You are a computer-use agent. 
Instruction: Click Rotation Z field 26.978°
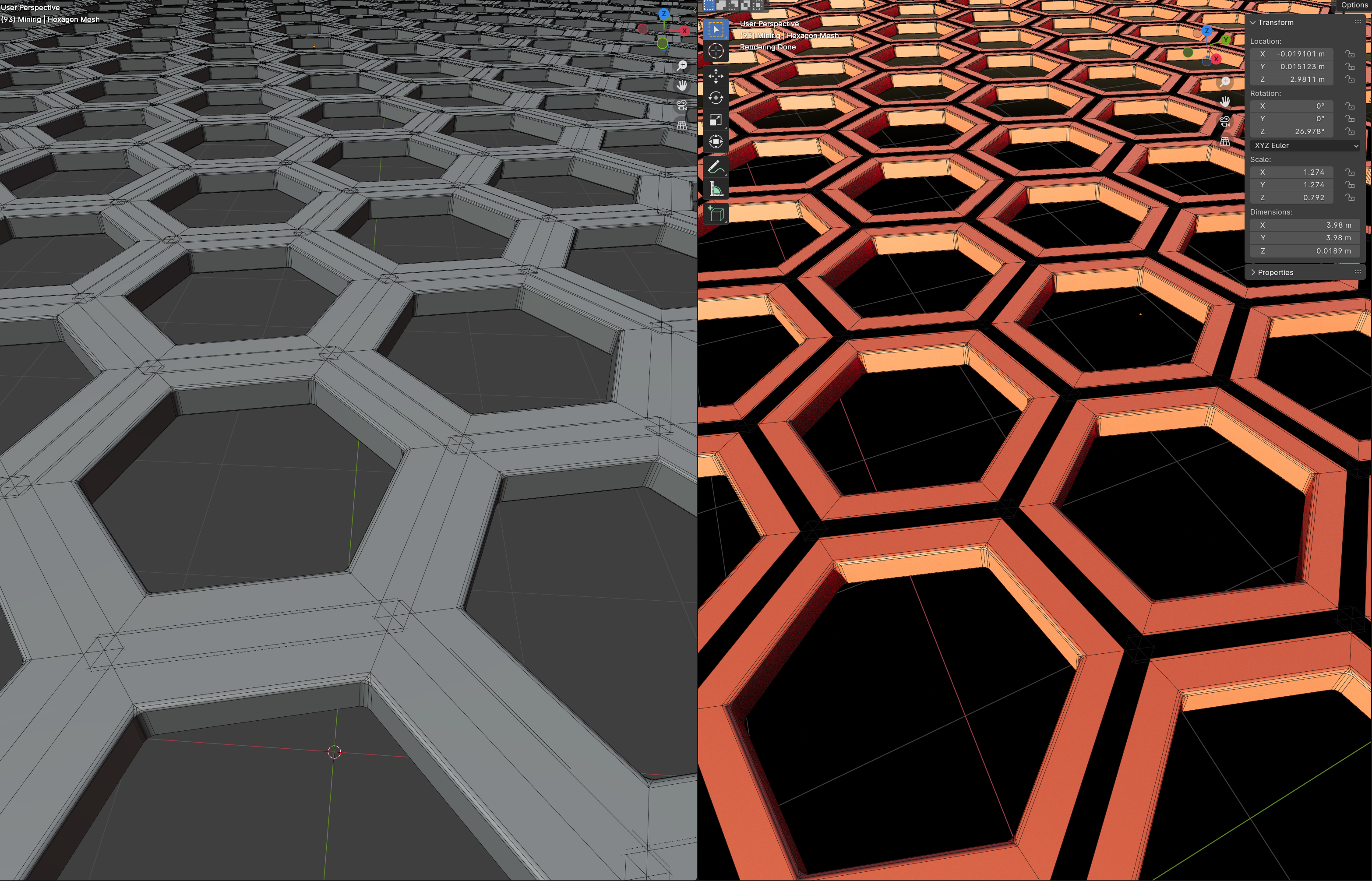coord(1292,131)
